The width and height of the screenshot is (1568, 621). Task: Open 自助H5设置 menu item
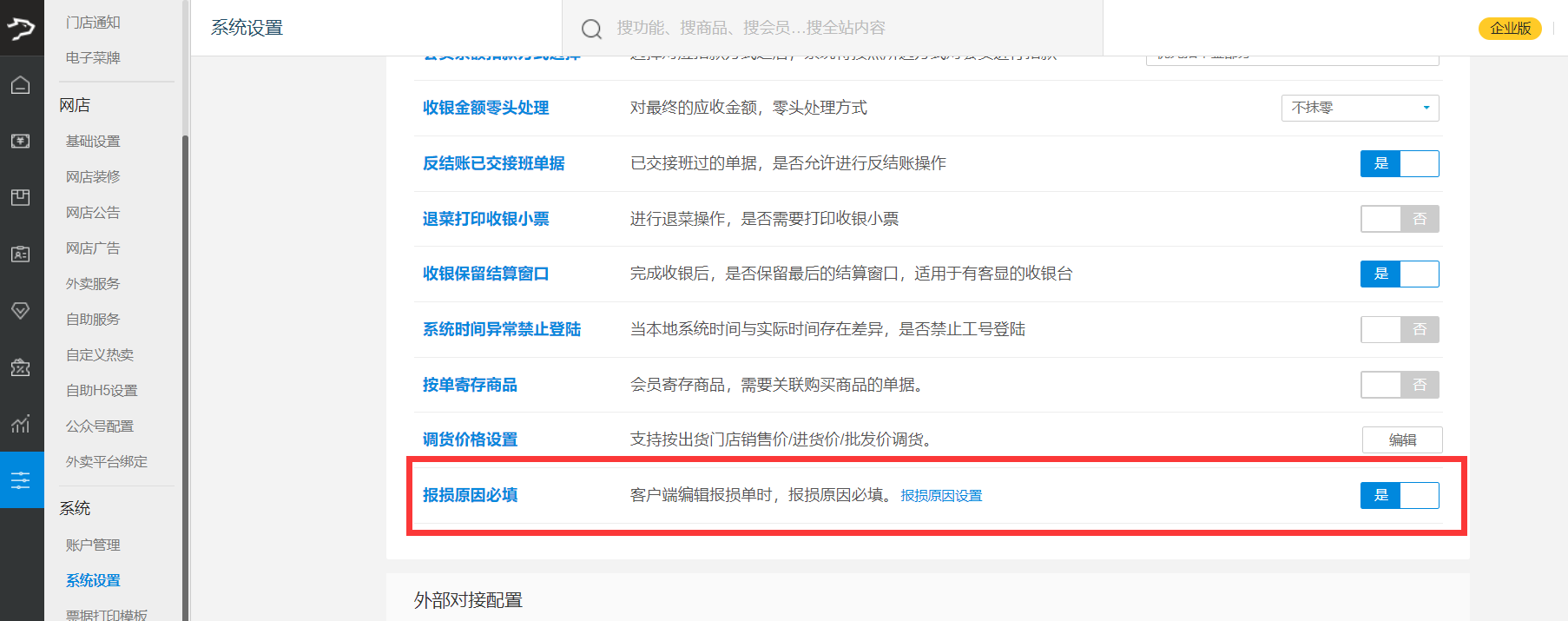pos(102,390)
